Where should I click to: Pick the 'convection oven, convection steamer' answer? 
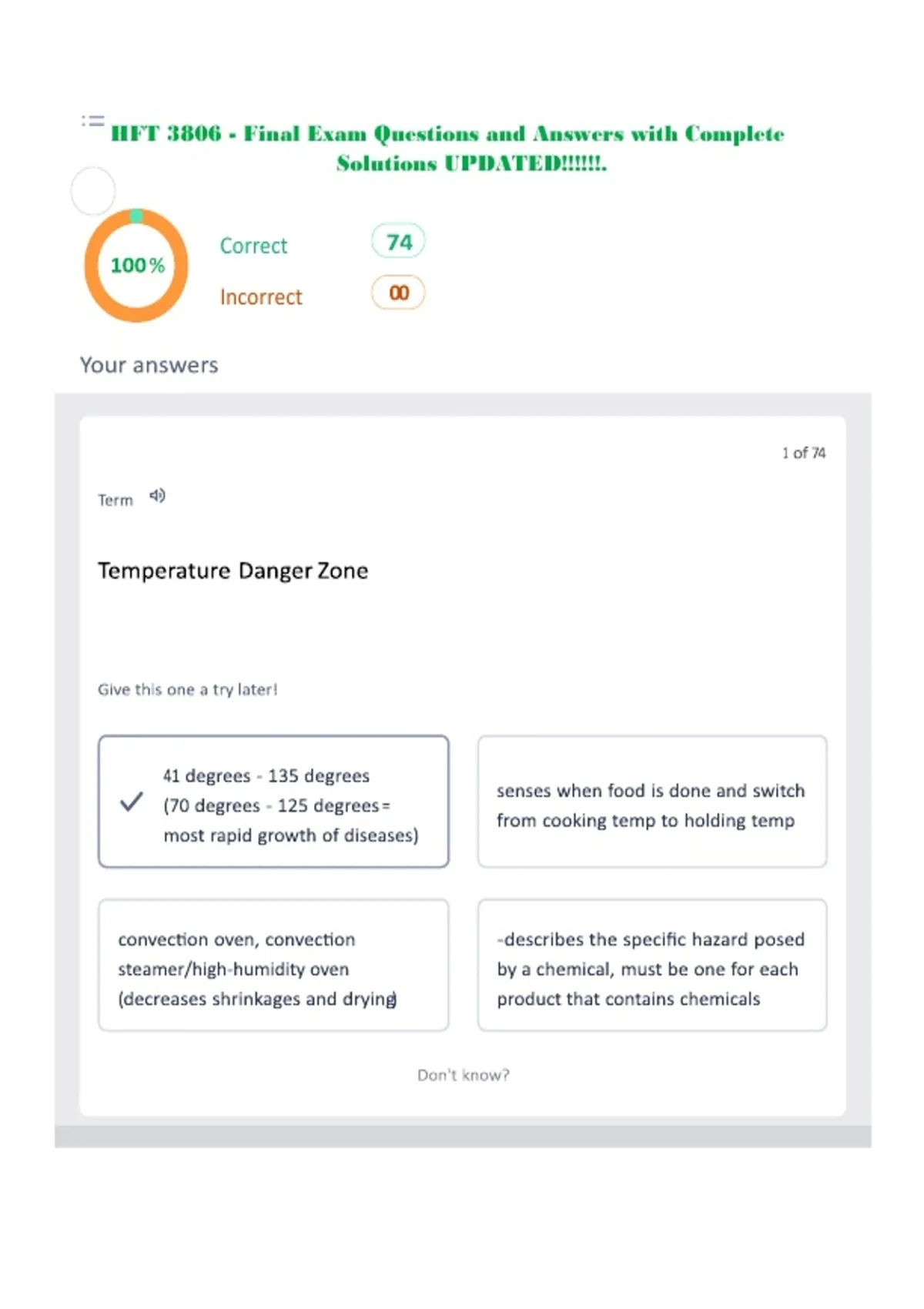tap(273, 965)
